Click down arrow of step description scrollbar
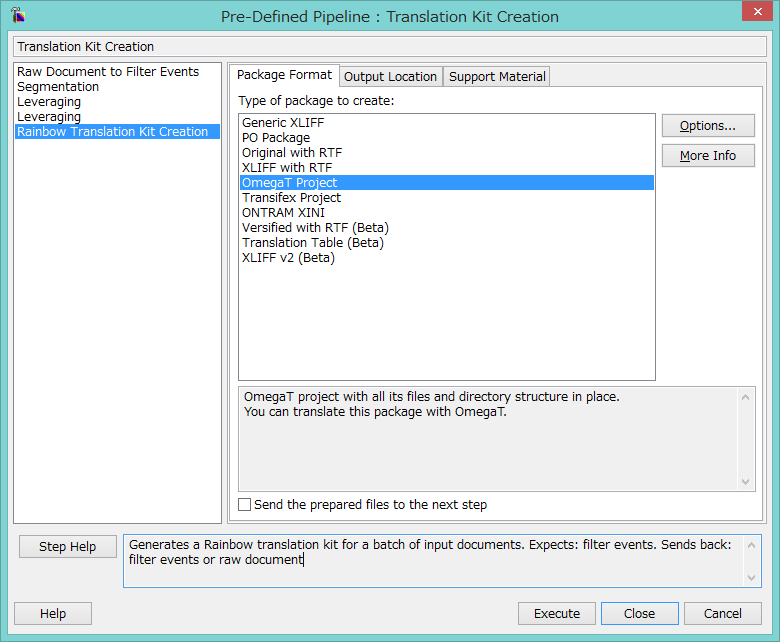This screenshot has height=642, width=780. 751,578
